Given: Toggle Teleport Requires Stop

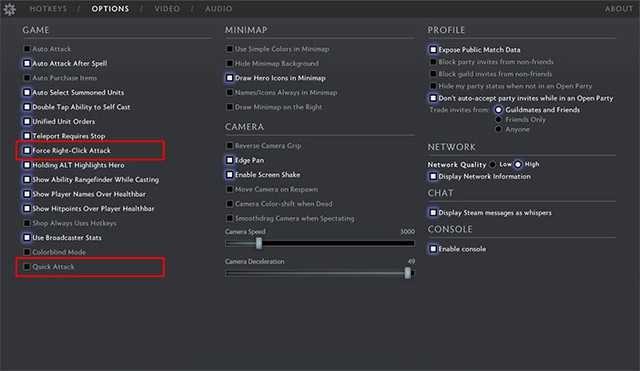Looking at the screenshot, I should (27, 136).
